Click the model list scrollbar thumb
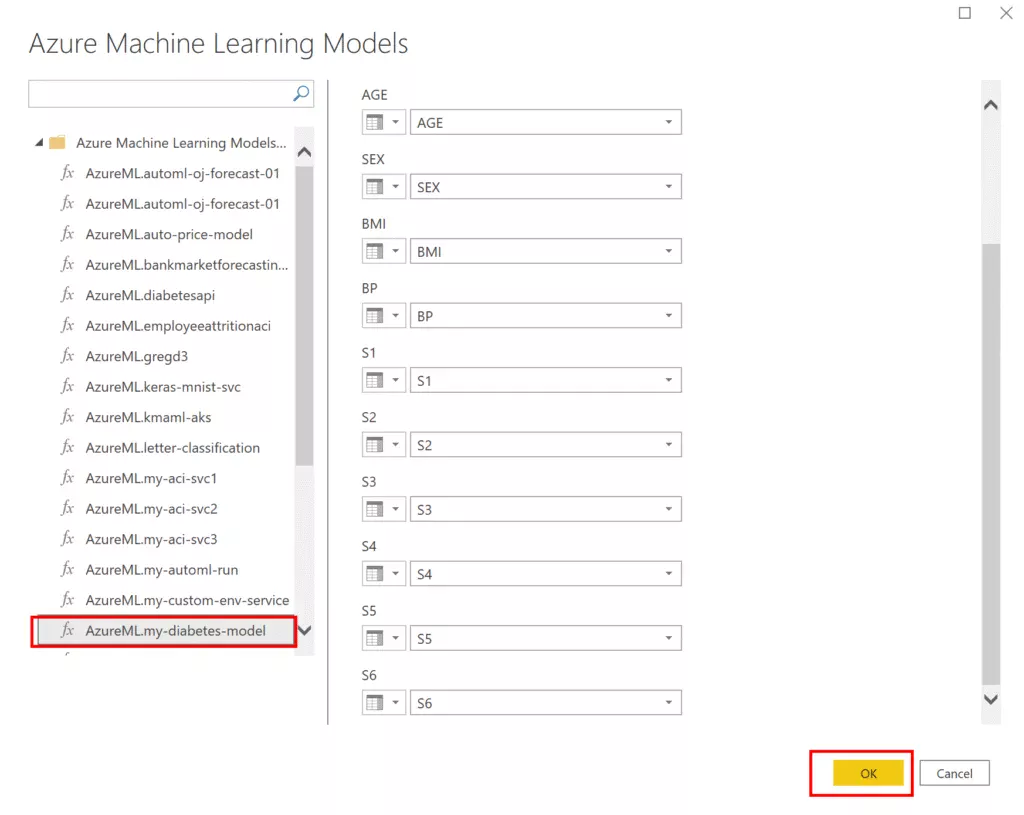The image size is (1024, 815). [304, 315]
